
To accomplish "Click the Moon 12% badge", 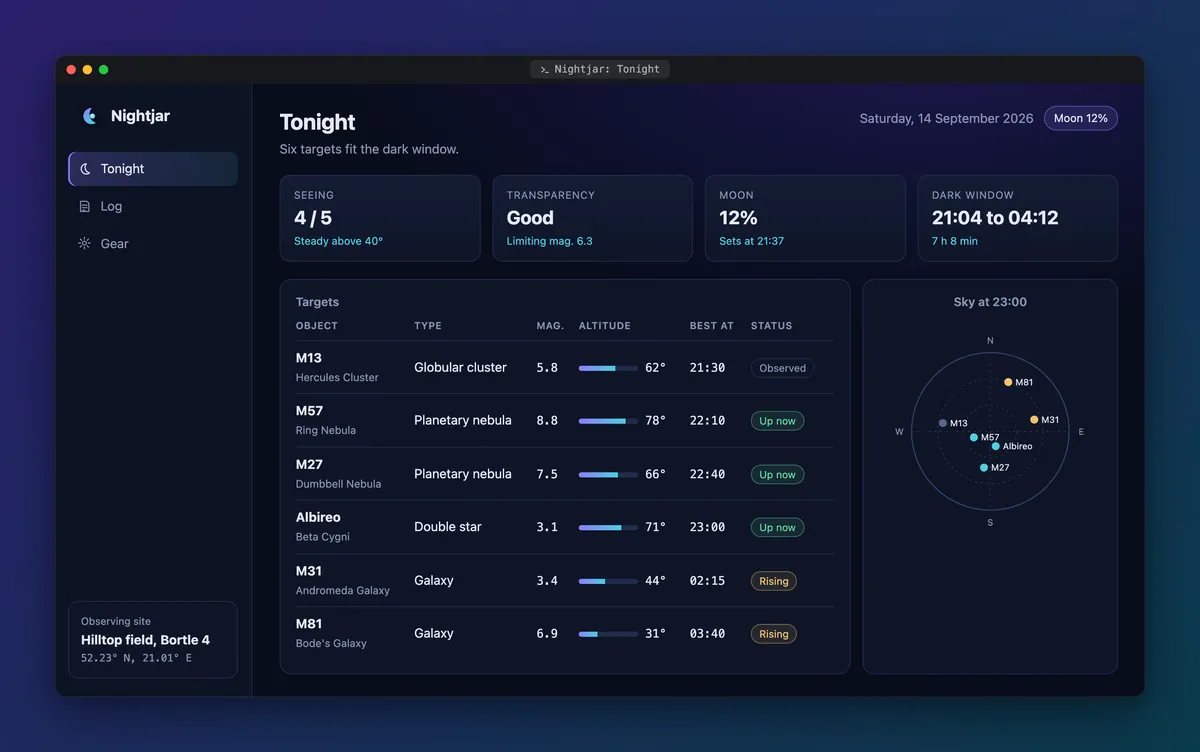I will click(x=1081, y=118).
